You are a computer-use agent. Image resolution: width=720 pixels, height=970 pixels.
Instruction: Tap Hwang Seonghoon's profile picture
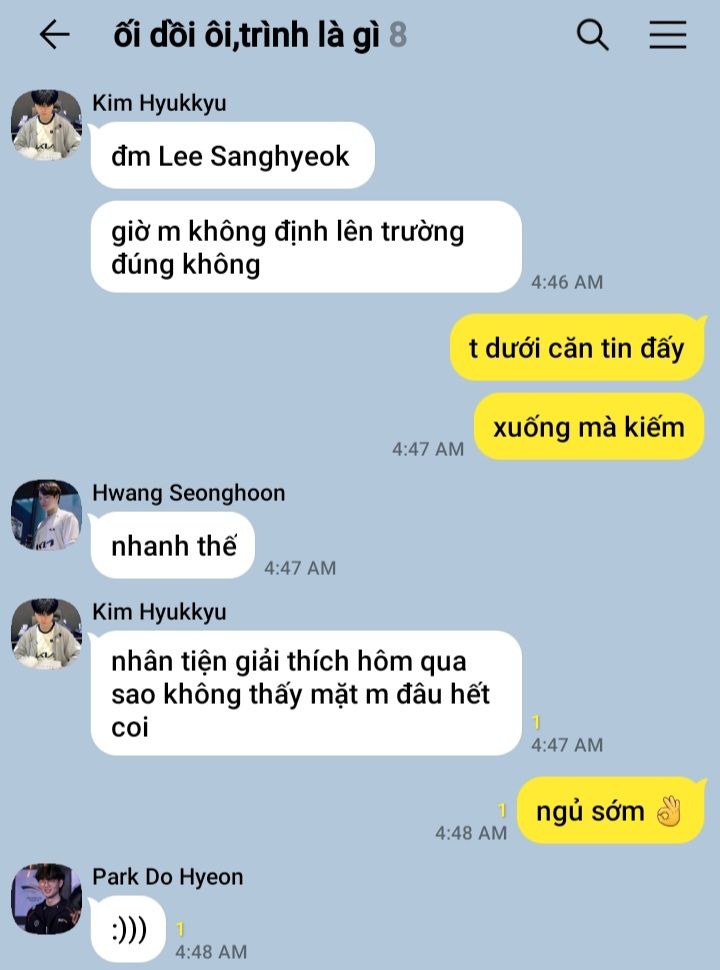point(46,515)
